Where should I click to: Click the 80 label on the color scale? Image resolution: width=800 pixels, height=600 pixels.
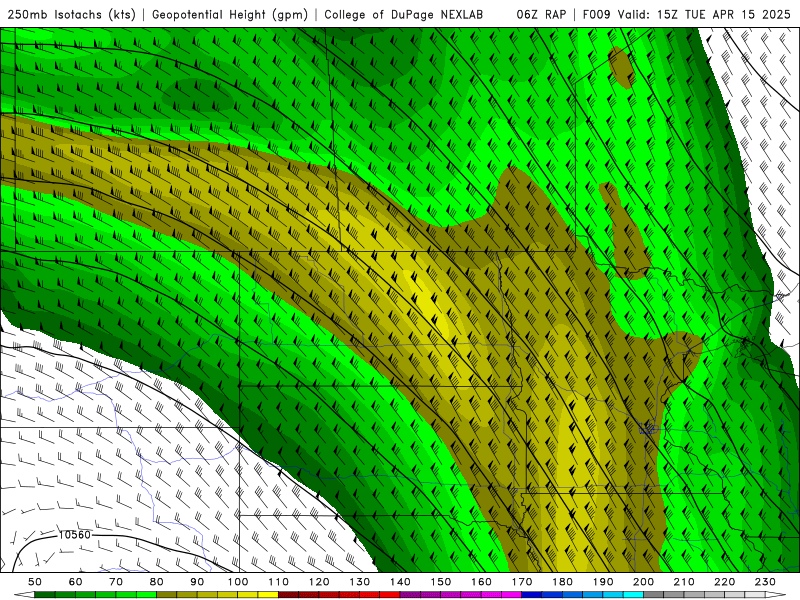(157, 582)
